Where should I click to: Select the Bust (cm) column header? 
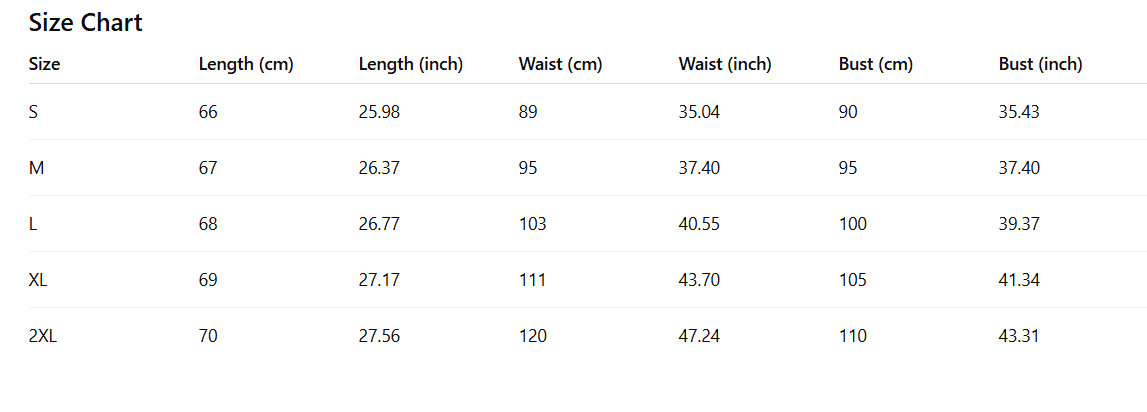pyautogui.click(x=876, y=64)
